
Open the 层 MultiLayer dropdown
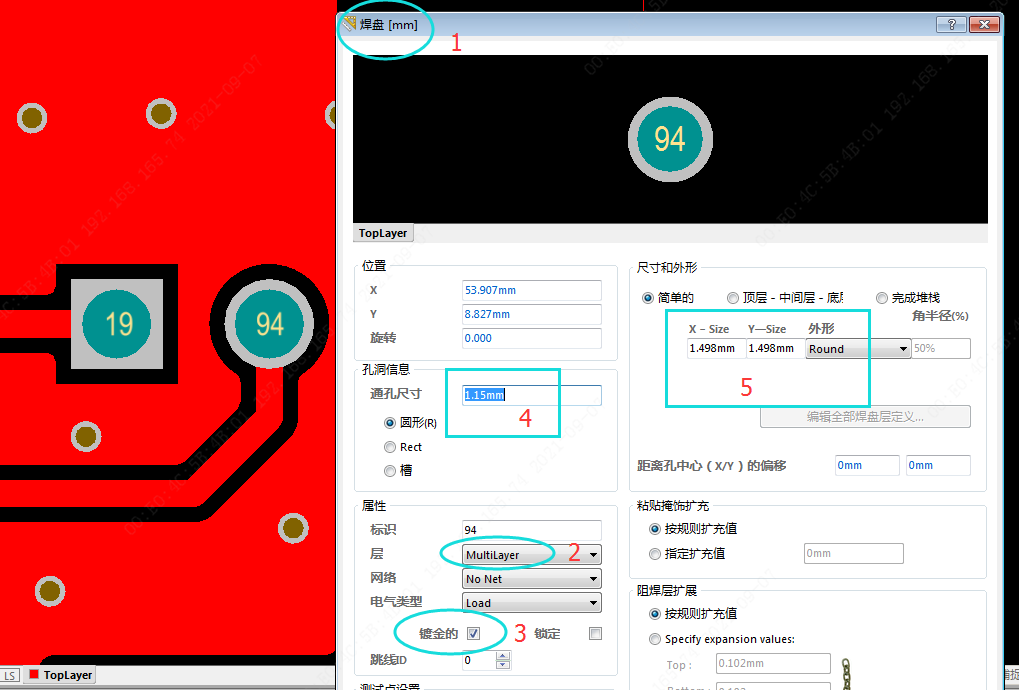click(594, 555)
